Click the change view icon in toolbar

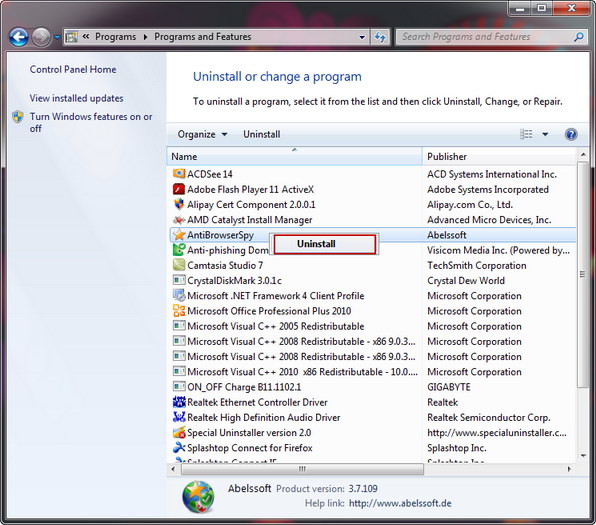click(x=526, y=134)
